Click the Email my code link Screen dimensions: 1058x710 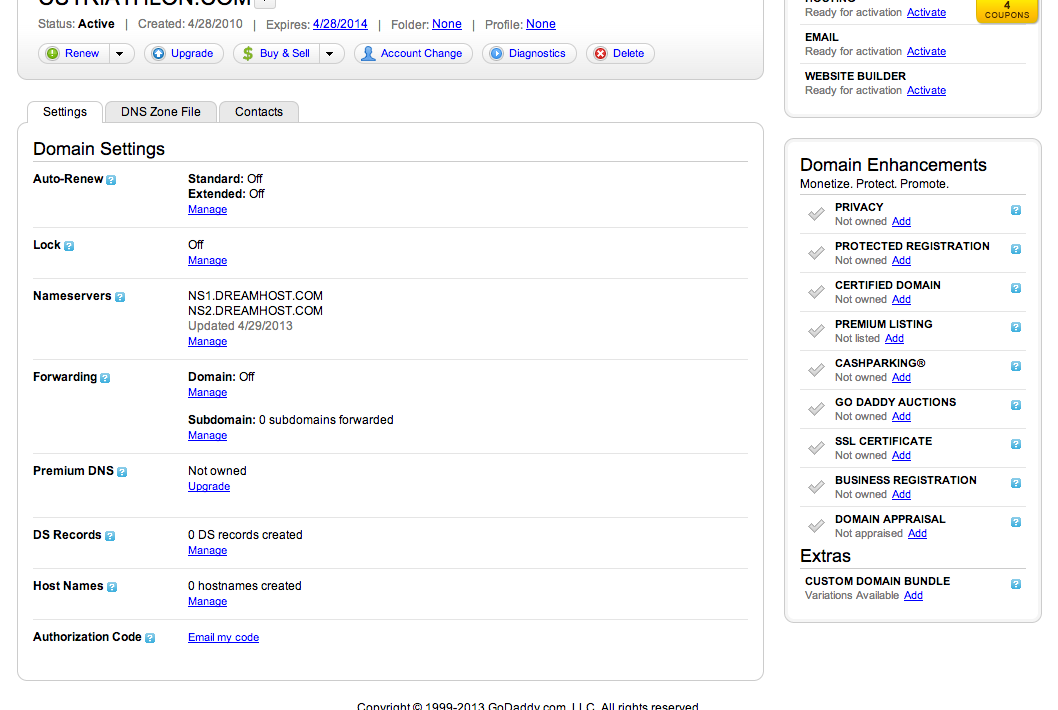pyautogui.click(x=223, y=638)
